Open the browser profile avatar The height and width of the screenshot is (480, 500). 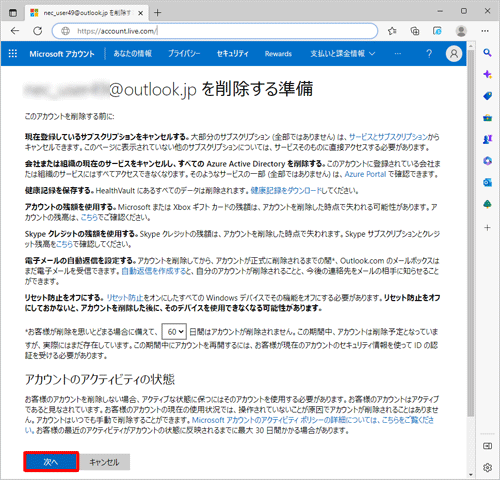461,31
